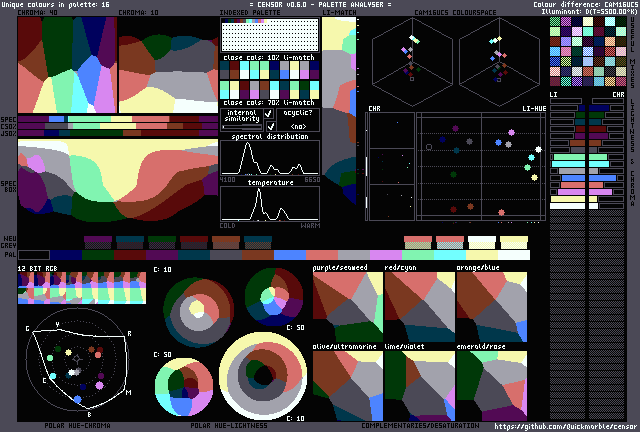Click the CHROMA: 10 colour map
The height and width of the screenshot is (432, 640).
[168, 65]
